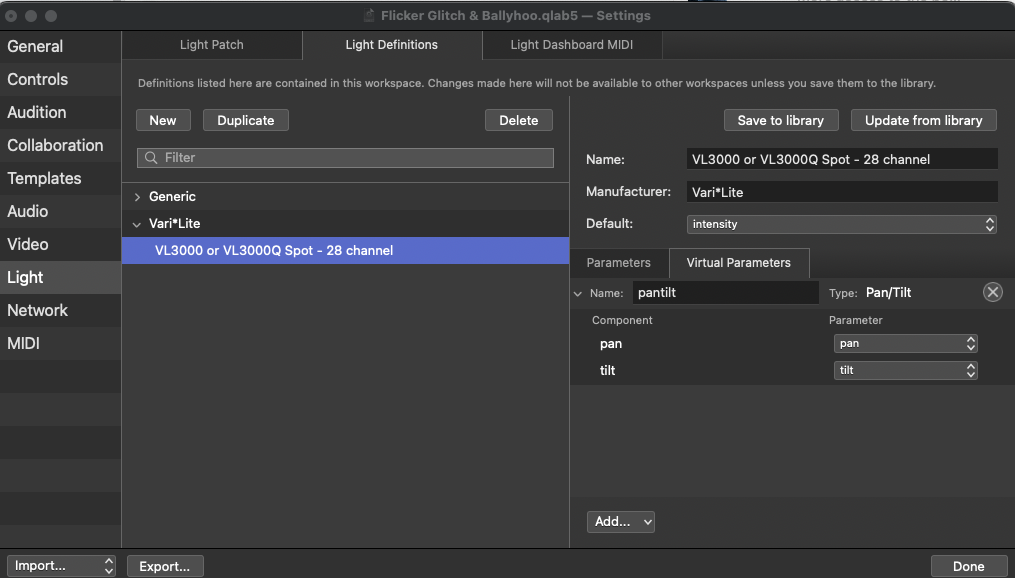Open the pan parameter dropdown

(905, 343)
